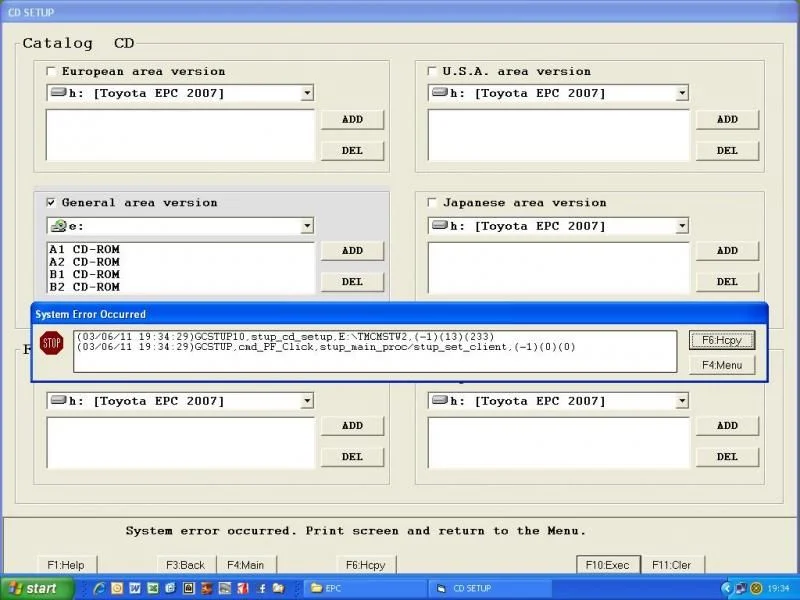Click the error line containing 'stup_cd_setup'
800x600 pixels.
(x=285, y=337)
